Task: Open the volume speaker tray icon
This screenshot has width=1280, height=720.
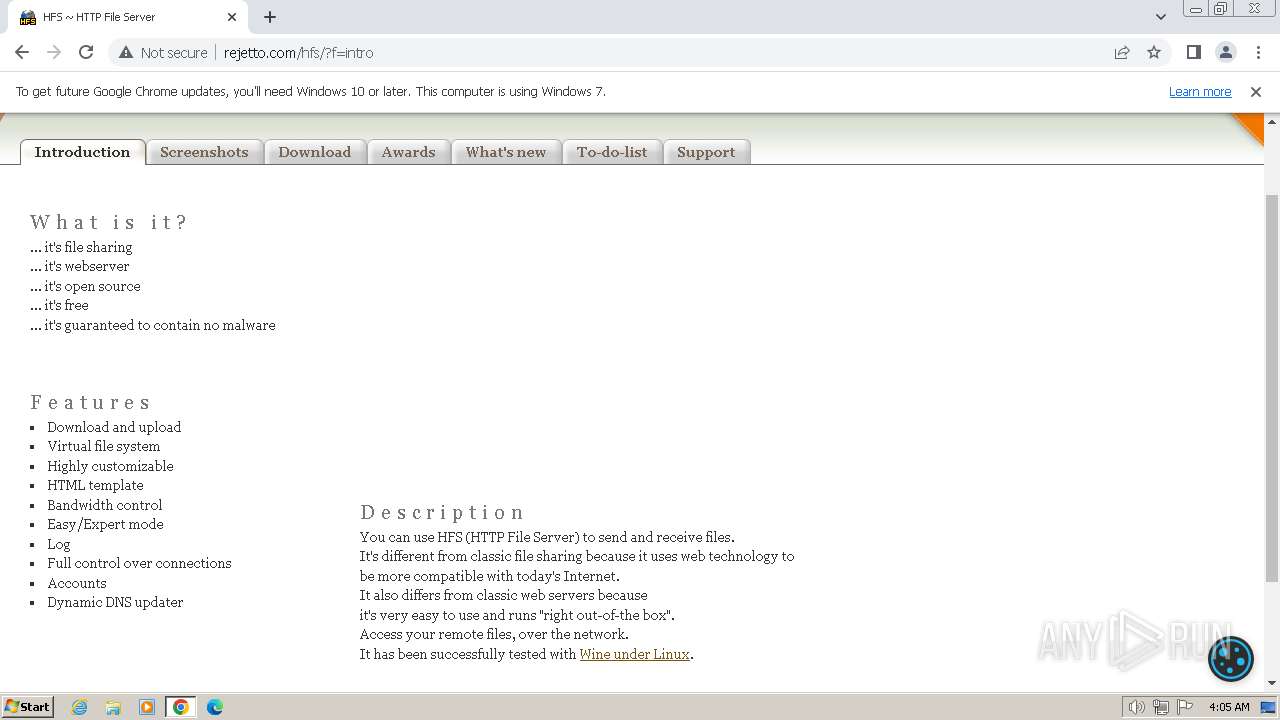Action: coord(1136,707)
